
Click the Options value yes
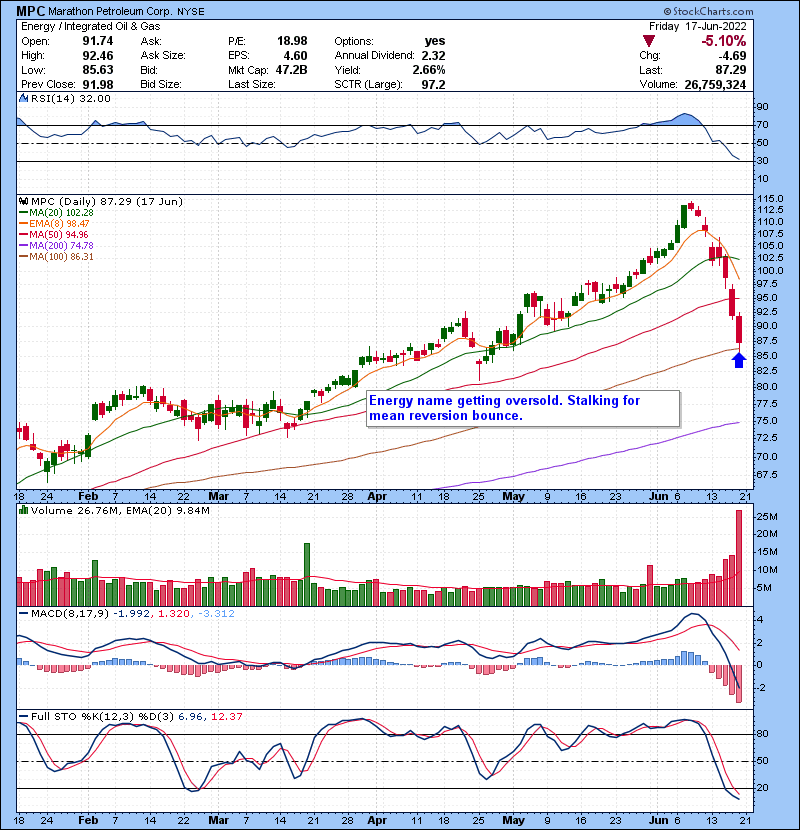[435, 41]
